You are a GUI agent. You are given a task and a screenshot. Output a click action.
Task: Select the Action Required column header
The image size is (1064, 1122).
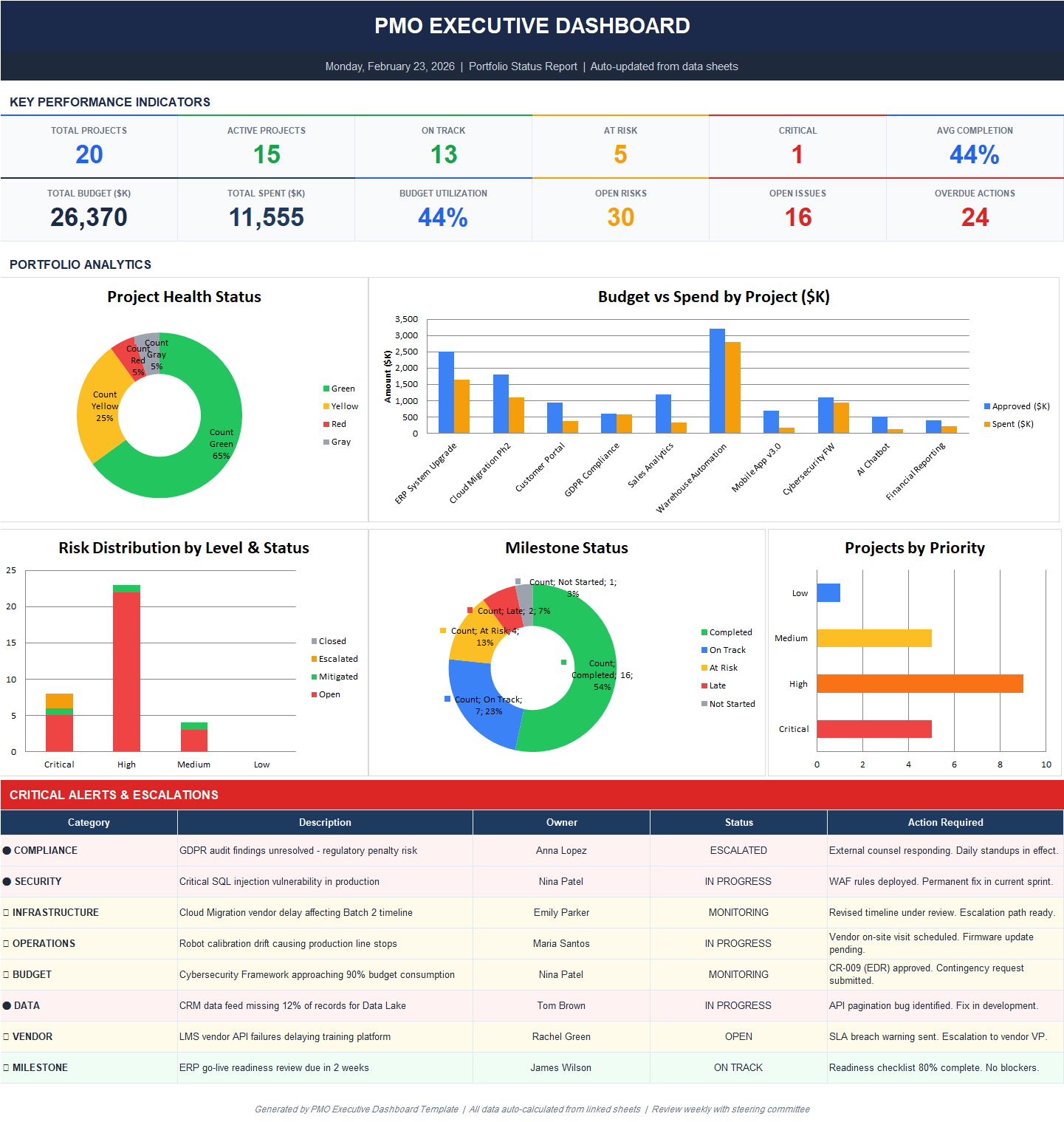click(x=945, y=822)
